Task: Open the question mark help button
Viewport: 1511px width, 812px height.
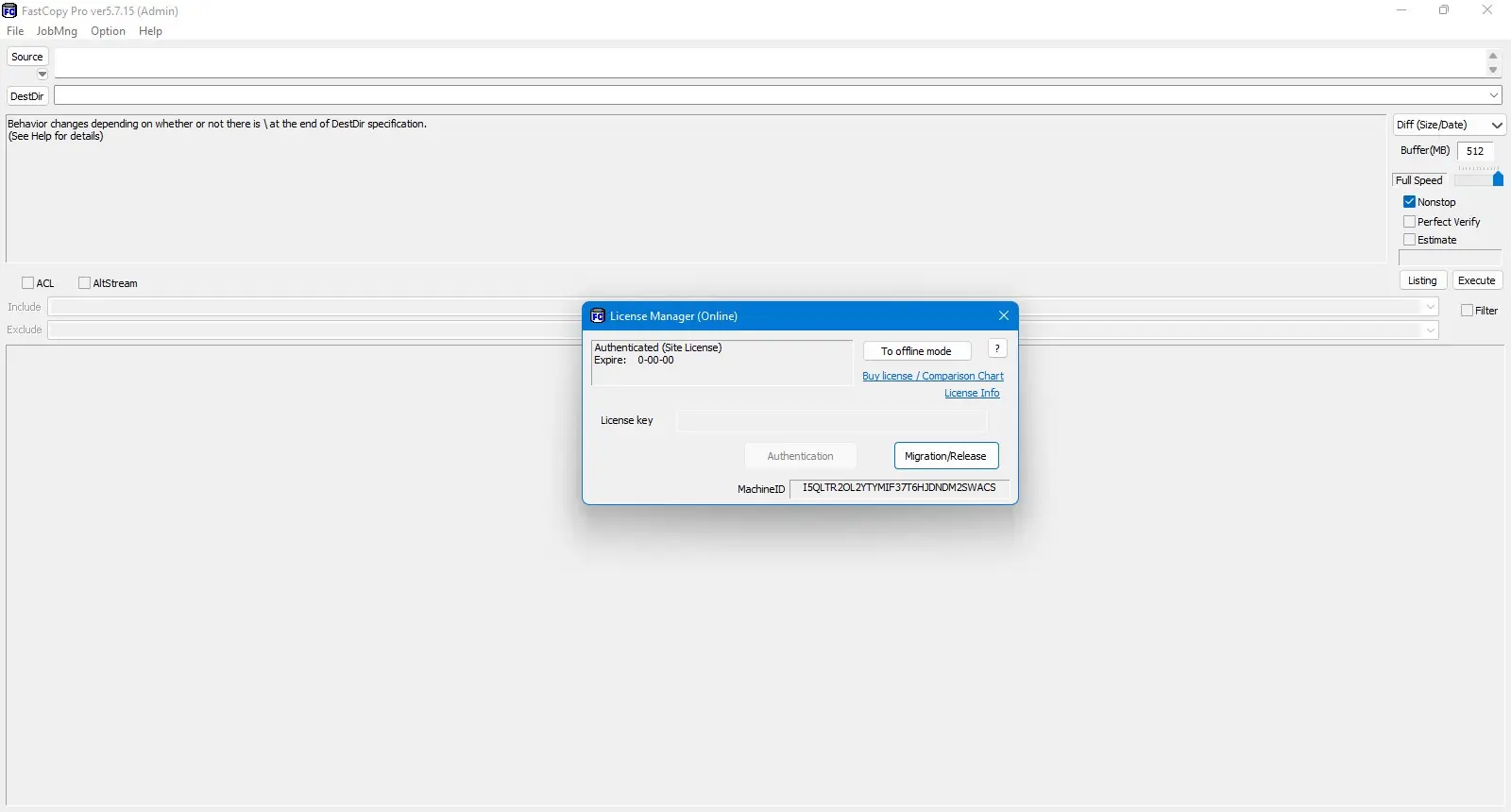Action: click(x=997, y=348)
